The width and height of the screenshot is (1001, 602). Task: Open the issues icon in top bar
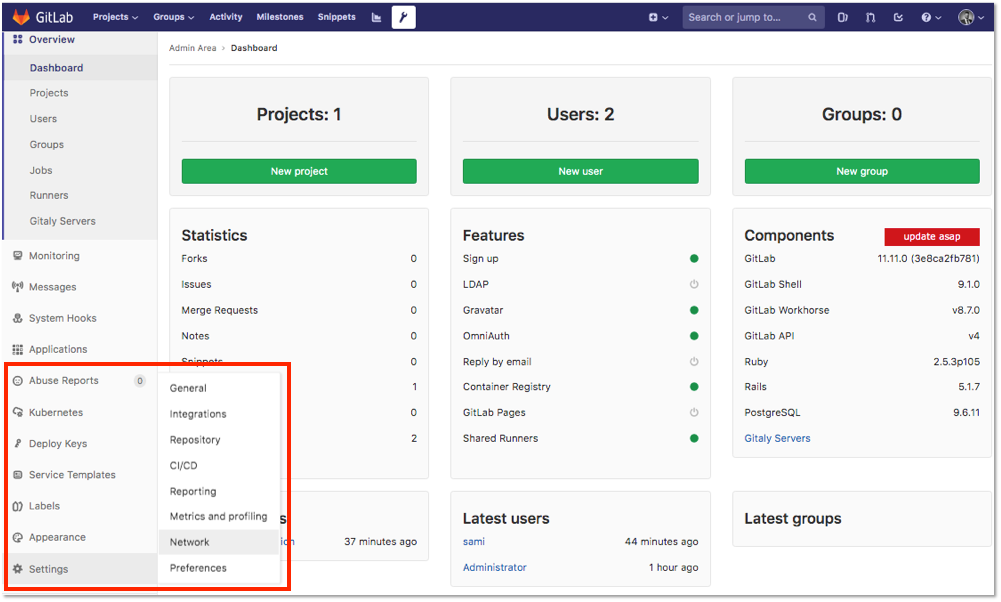click(843, 17)
